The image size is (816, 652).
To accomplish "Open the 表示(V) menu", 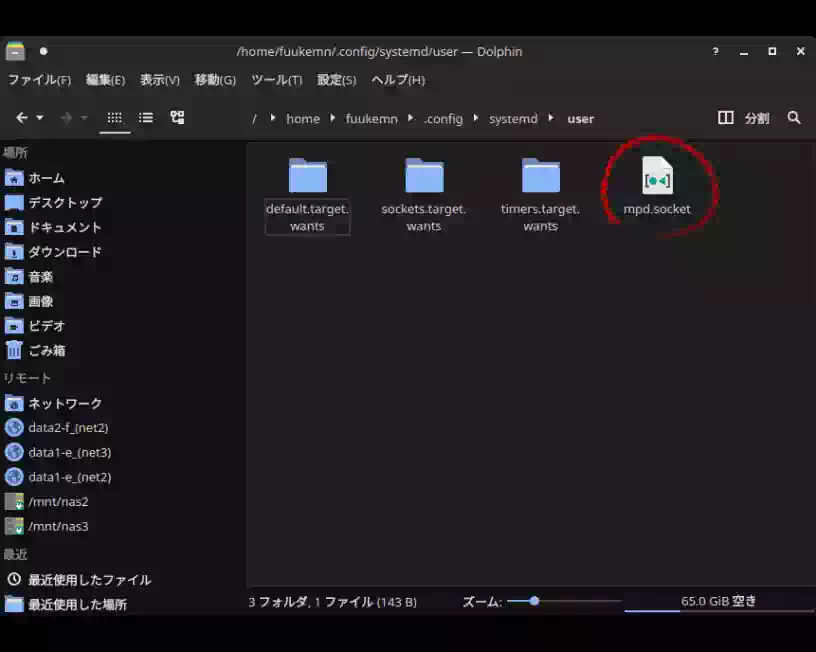I will 160,80.
